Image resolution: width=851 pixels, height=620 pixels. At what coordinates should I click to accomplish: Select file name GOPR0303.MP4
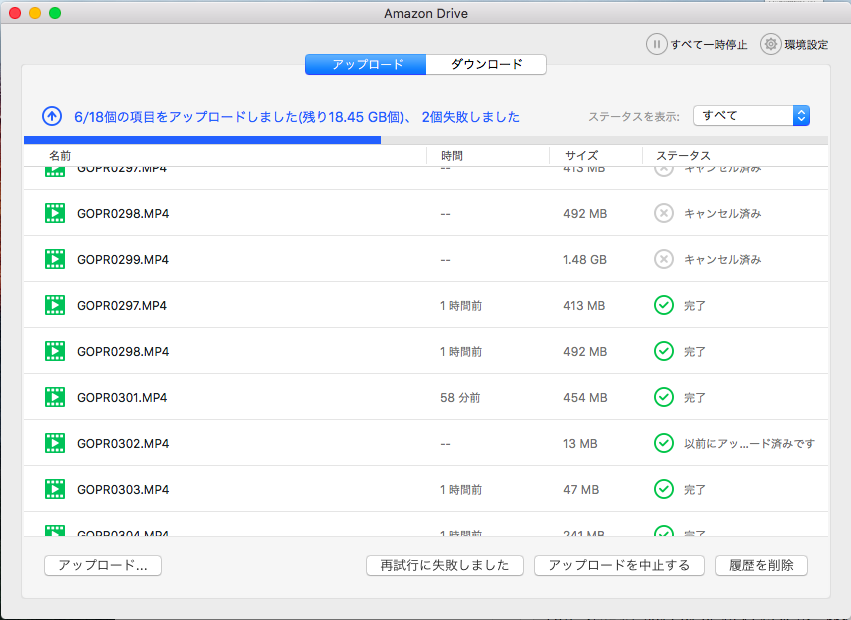tap(123, 489)
